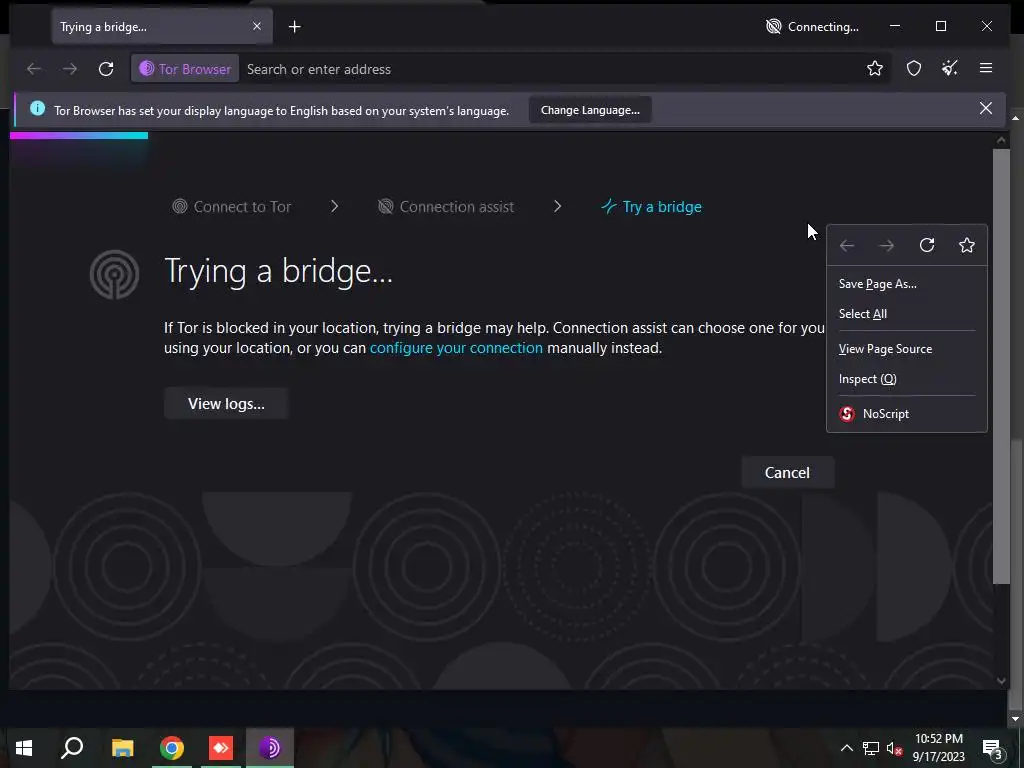
Task: Open the Windows Start menu
Action: [x=24, y=748]
